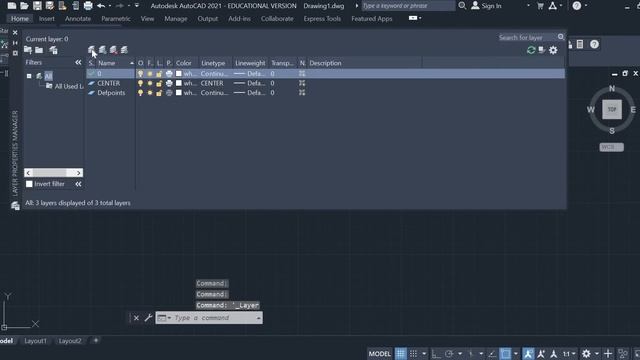Click workspace switching gear in status bar

click(586, 353)
